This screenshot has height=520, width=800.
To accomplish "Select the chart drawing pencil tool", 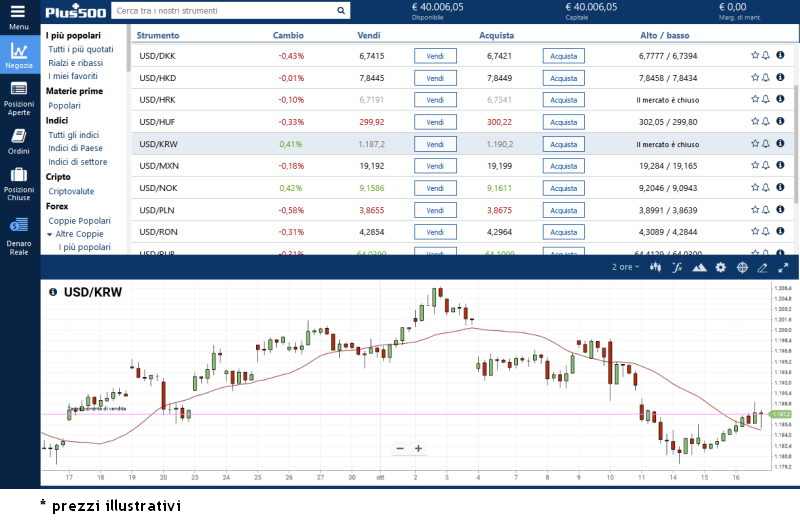I will pyautogui.click(x=762, y=268).
